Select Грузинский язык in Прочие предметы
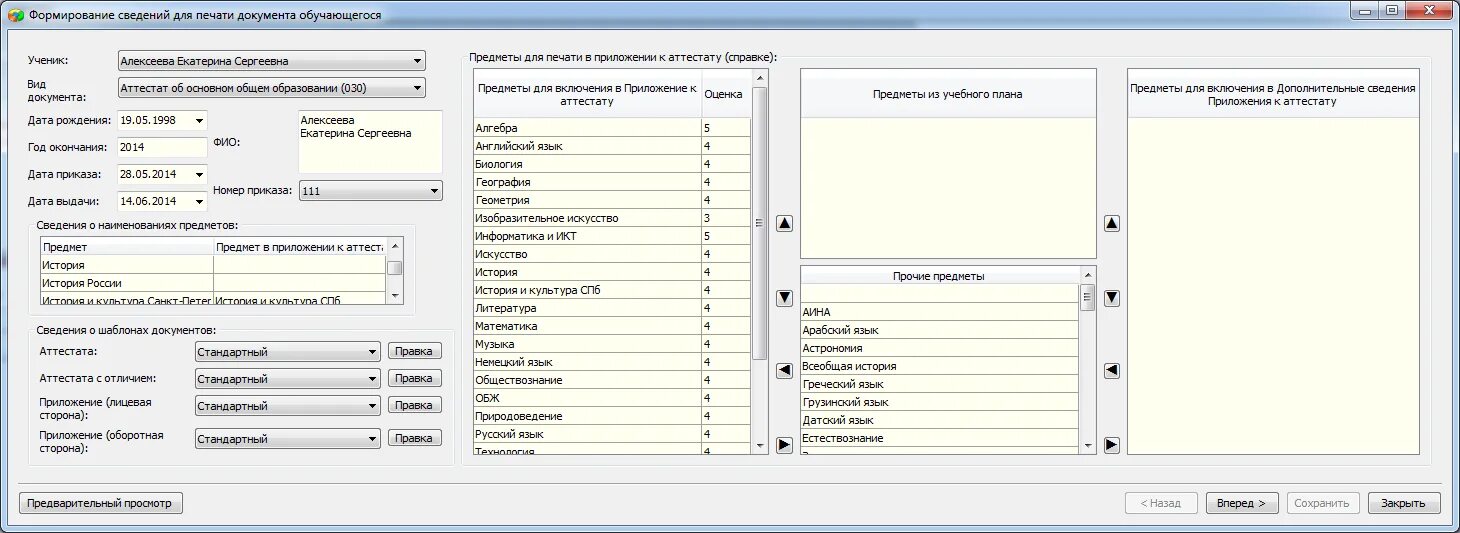The image size is (1460, 533). (x=940, y=402)
